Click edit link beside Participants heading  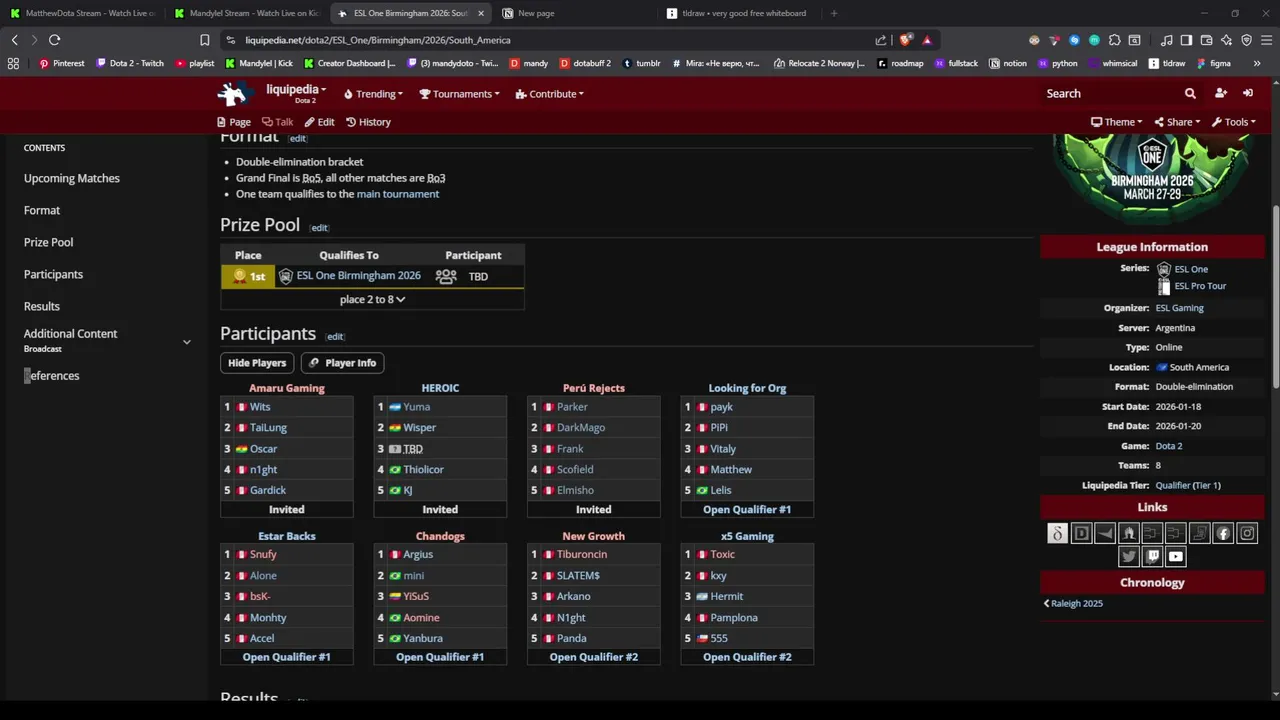[x=335, y=337]
